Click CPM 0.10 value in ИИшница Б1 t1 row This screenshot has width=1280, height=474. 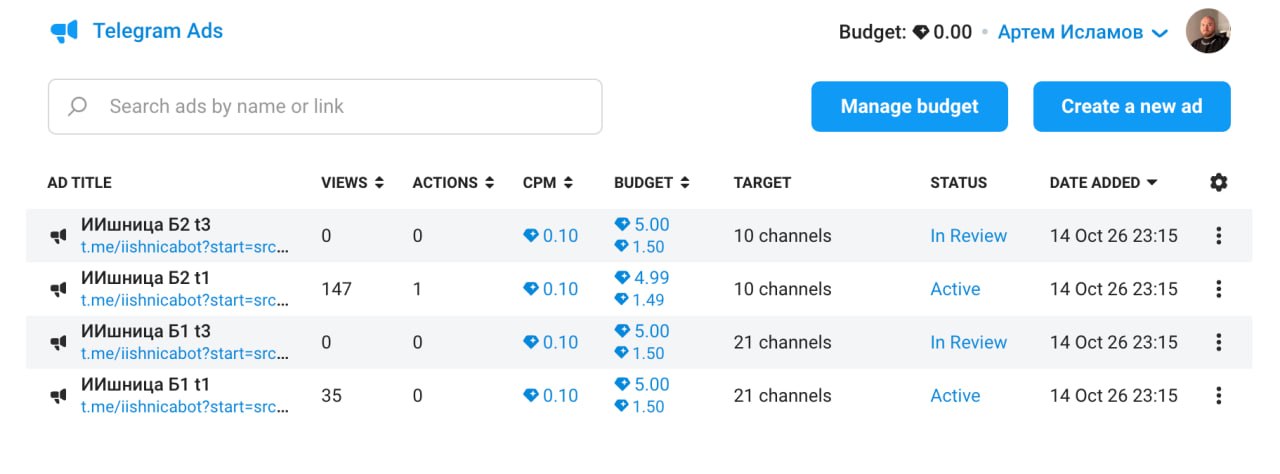pyautogui.click(x=551, y=395)
